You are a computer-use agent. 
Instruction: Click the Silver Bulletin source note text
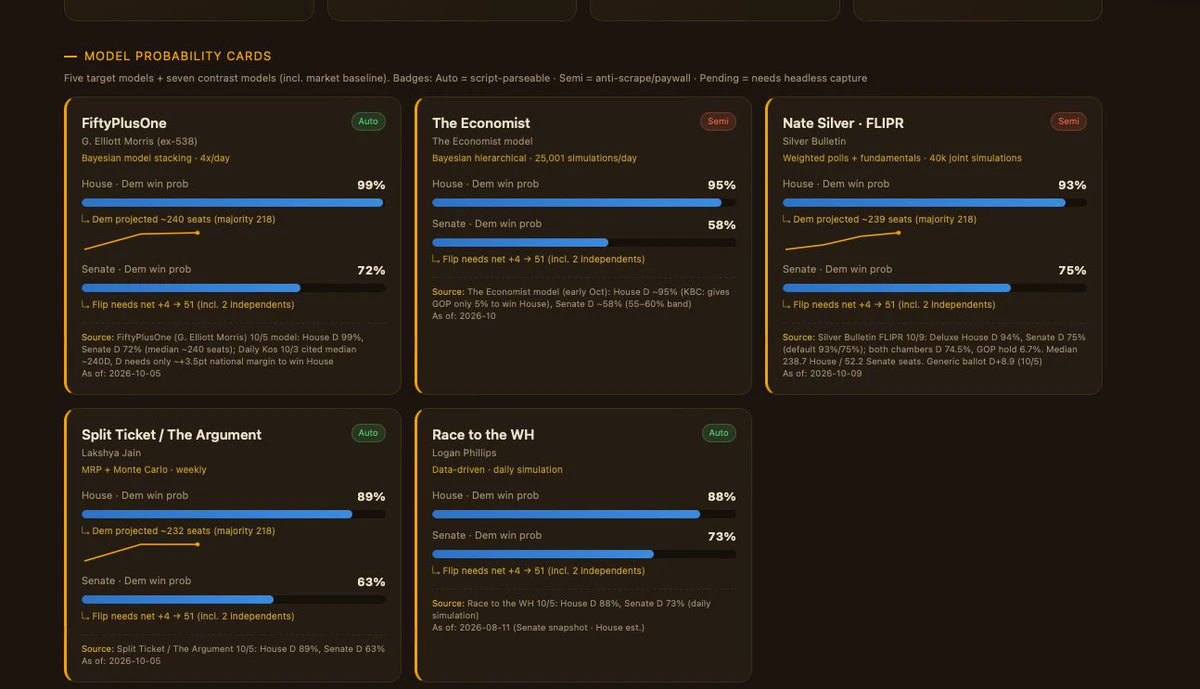[x=934, y=355]
